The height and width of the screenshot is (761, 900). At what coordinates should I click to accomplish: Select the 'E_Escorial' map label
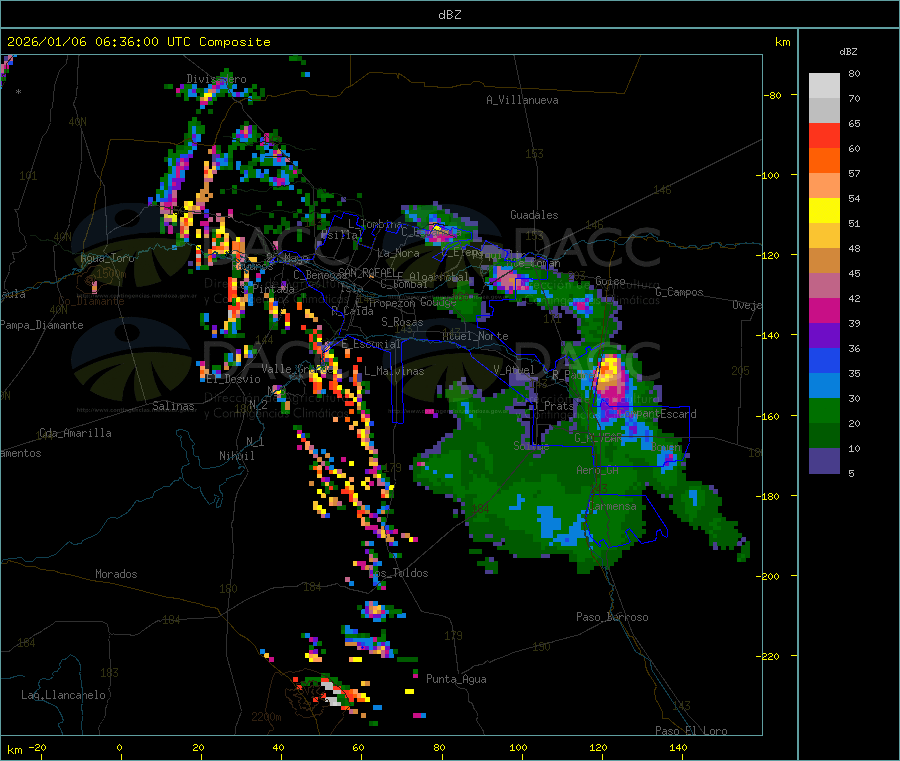coord(371,344)
